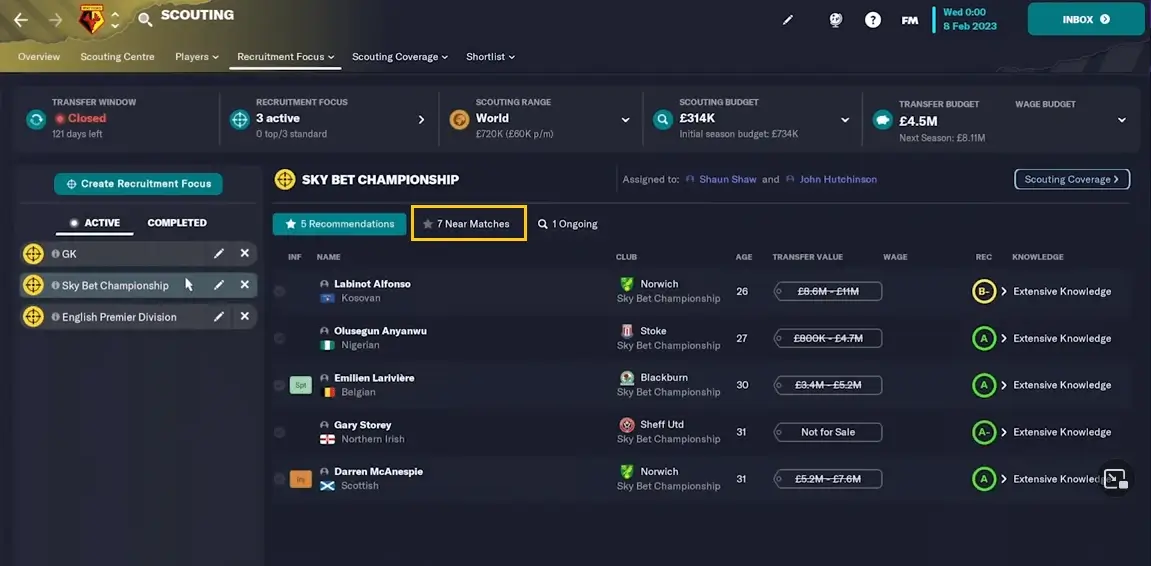
Task: Click the Spt info badge for Larivière
Action: coord(301,385)
